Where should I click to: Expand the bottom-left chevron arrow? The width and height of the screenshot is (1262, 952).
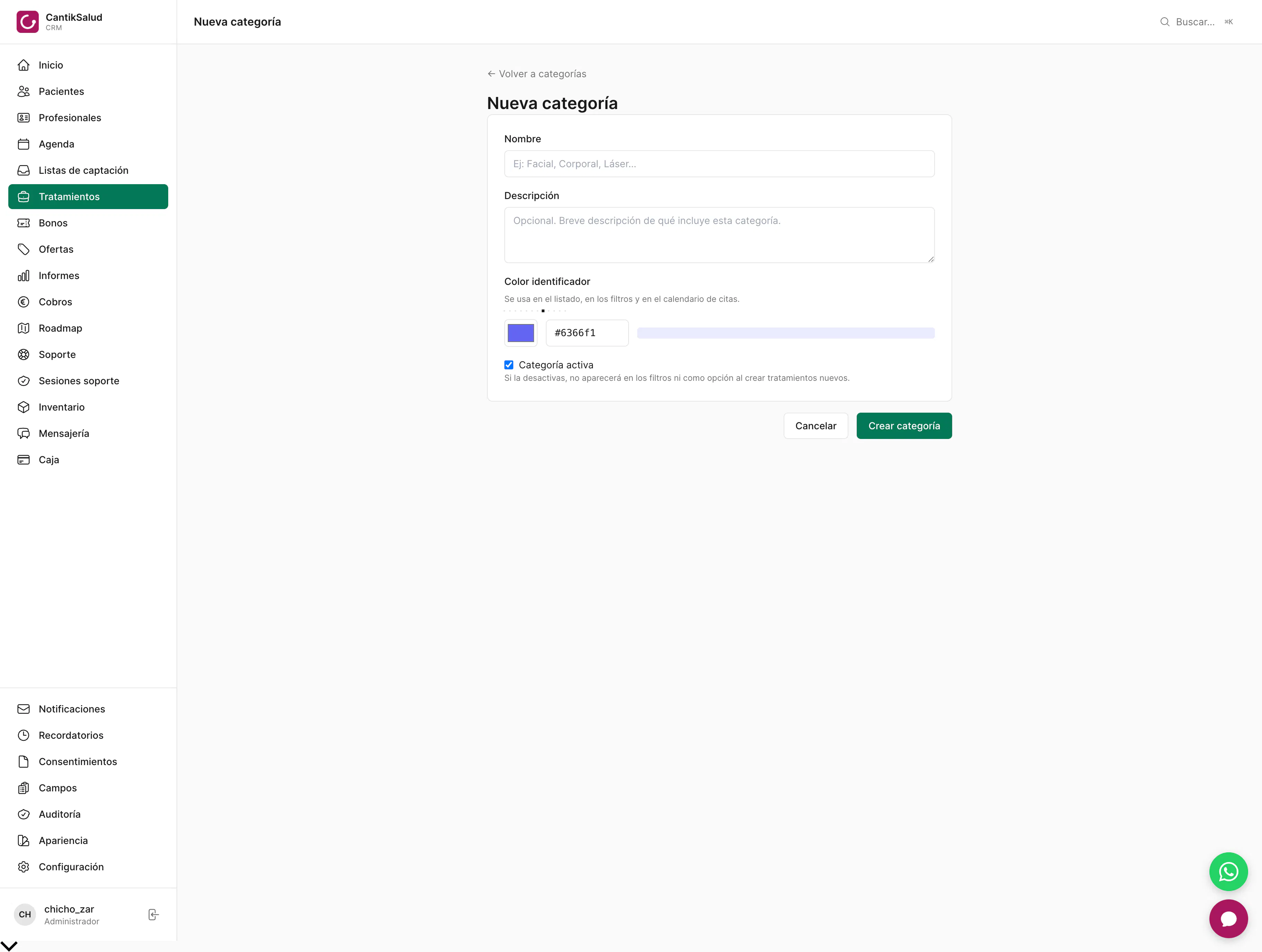[x=9, y=946]
